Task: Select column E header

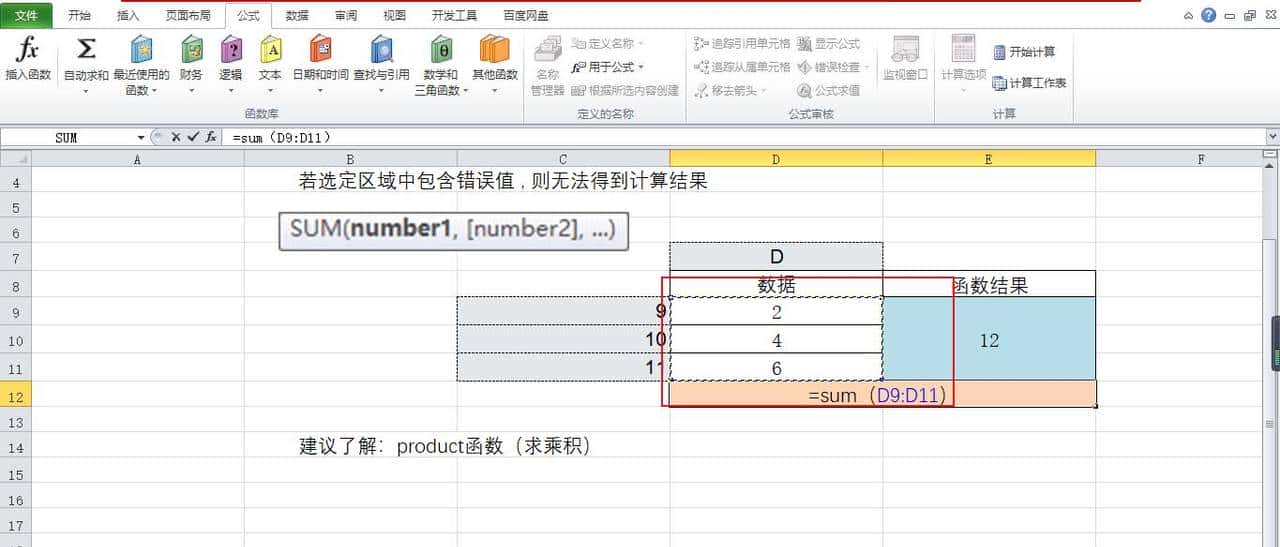Action: [989, 159]
